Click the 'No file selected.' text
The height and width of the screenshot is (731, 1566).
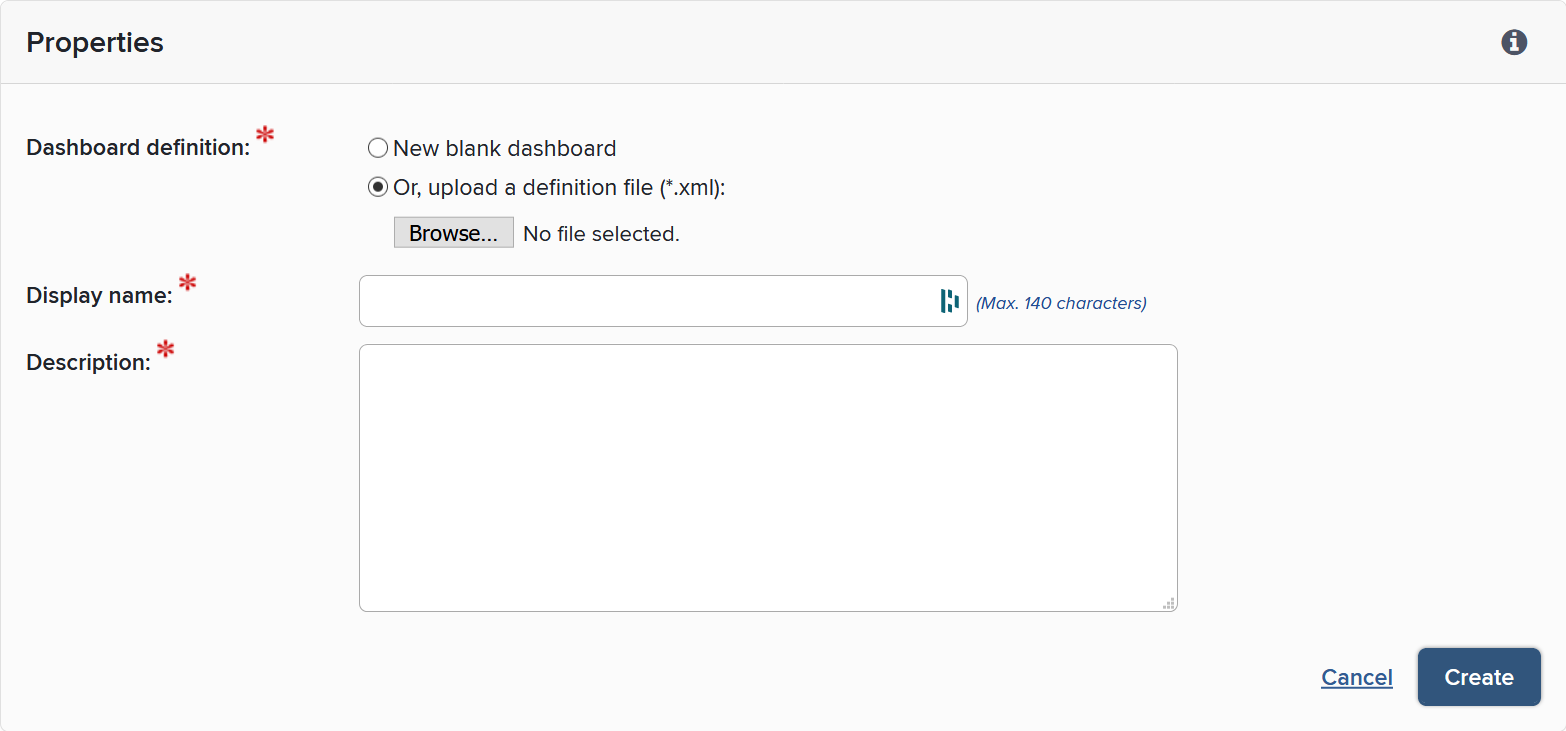click(601, 234)
